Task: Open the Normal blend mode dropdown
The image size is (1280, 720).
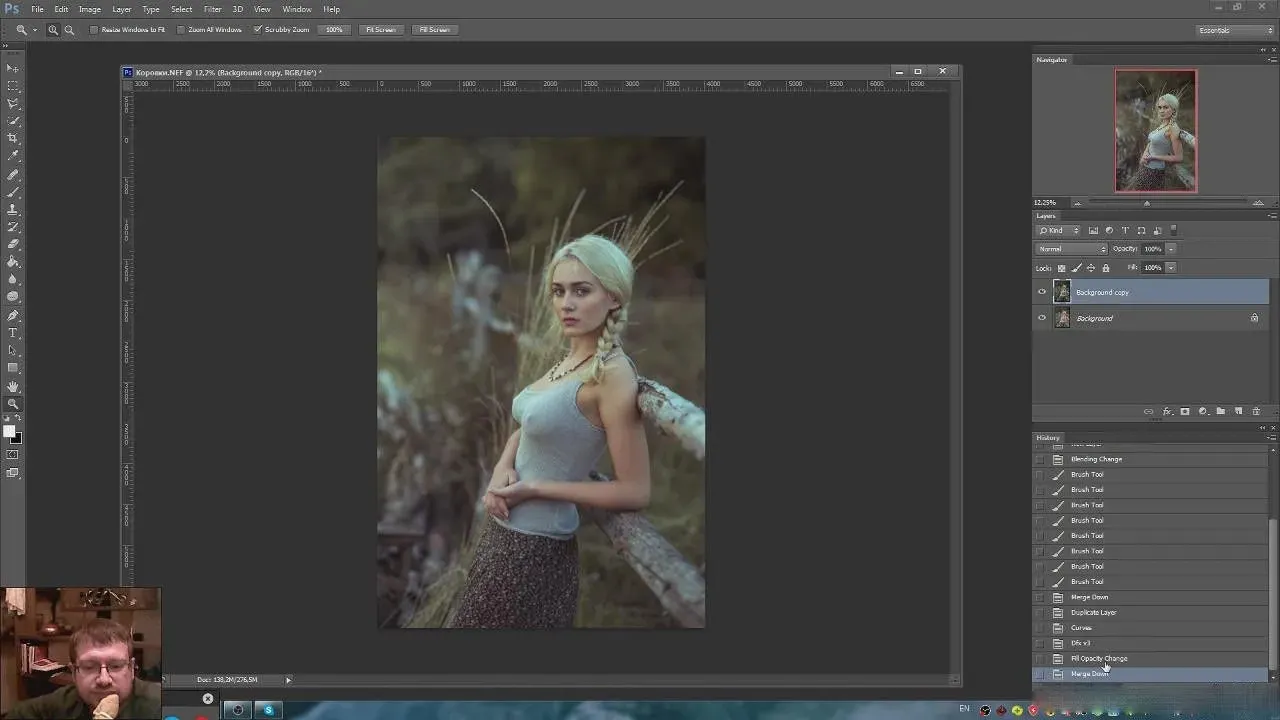Action: click(1072, 249)
